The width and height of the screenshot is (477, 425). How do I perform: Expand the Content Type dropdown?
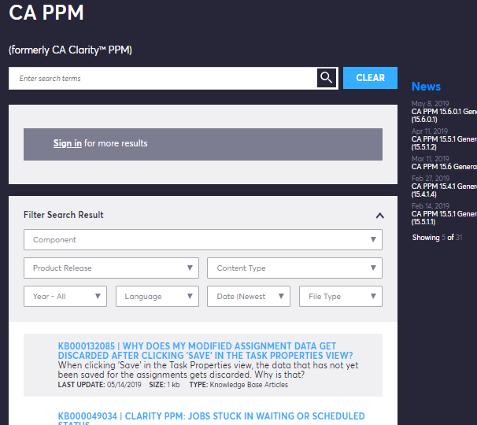point(295,268)
